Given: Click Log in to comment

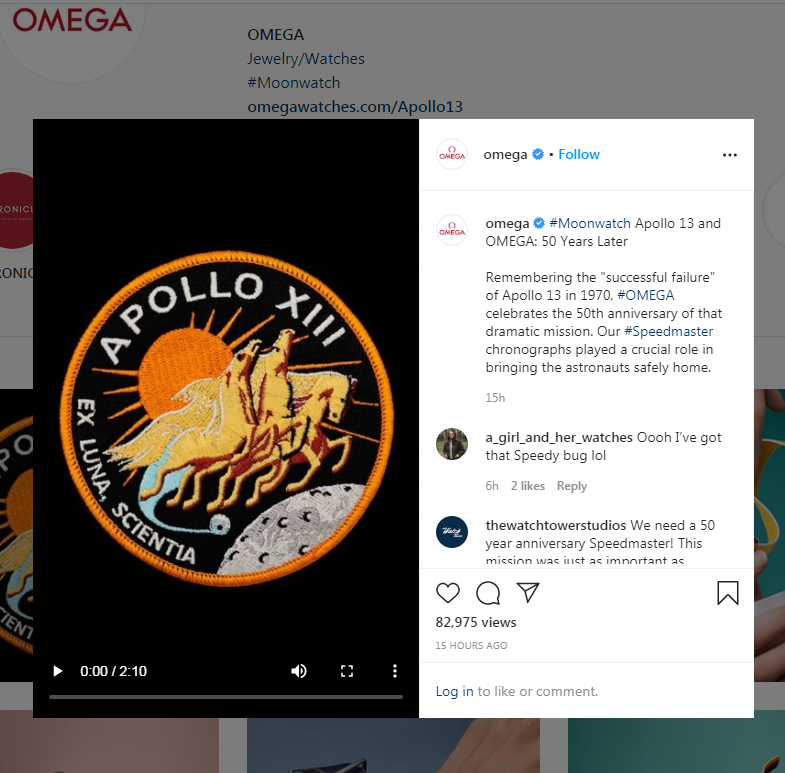Looking at the screenshot, I should pyautogui.click(x=454, y=691).
